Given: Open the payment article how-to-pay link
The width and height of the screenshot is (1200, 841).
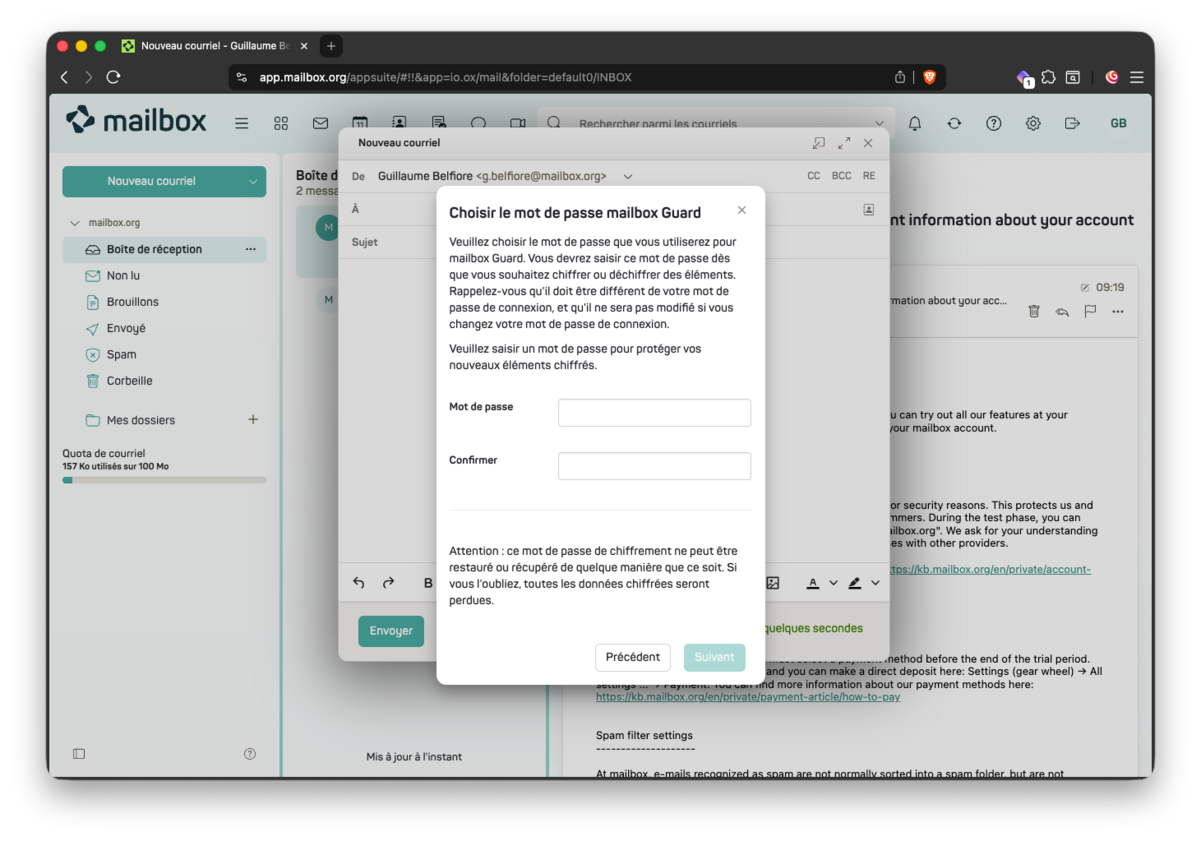Looking at the screenshot, I should click(748, 697).
